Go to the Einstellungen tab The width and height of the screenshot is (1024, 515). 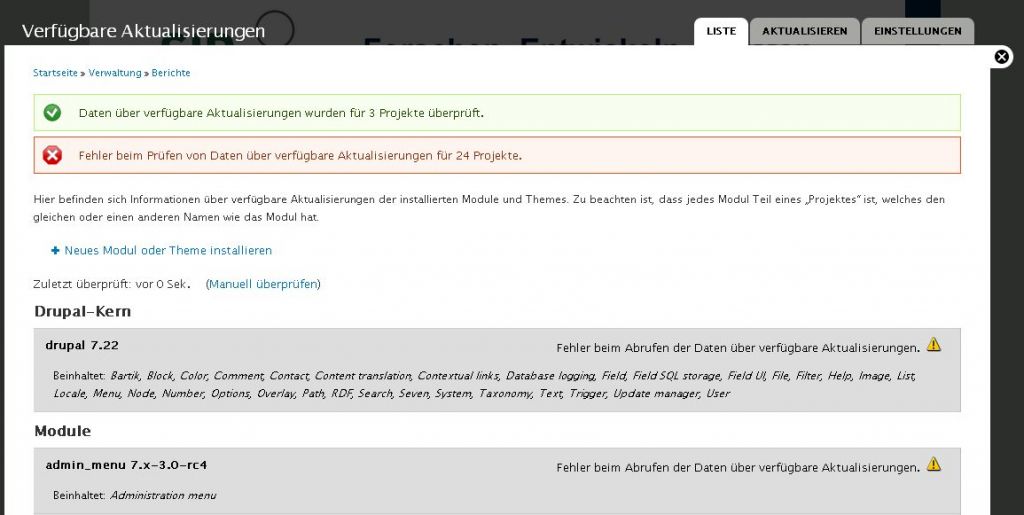917,31
